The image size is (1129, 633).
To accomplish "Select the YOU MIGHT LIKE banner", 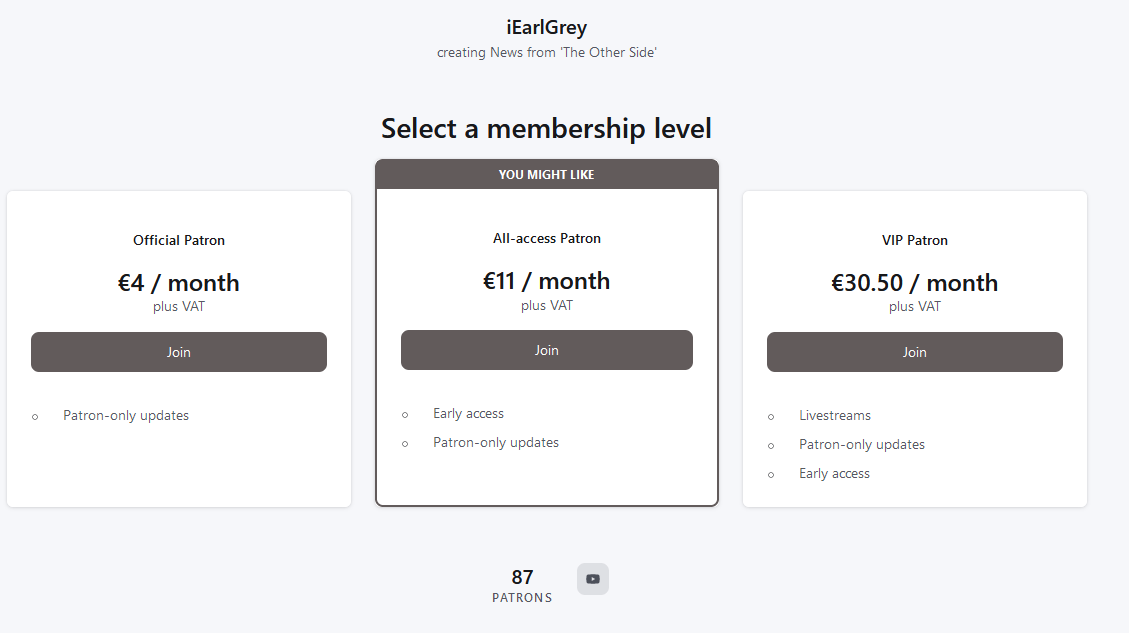I will click(546, 174).
